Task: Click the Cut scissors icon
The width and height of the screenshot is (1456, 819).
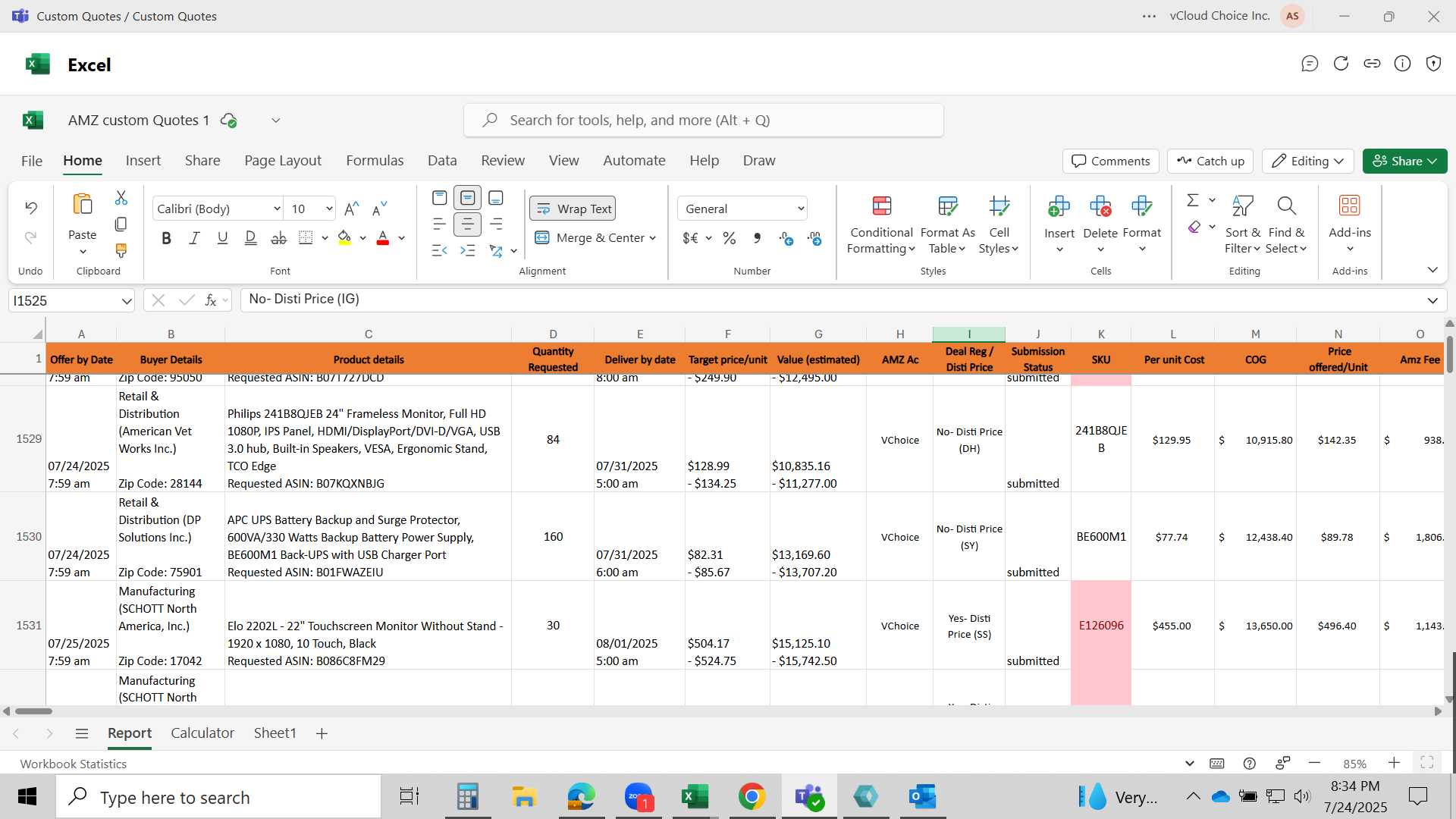Action: [x=121, y=198]
